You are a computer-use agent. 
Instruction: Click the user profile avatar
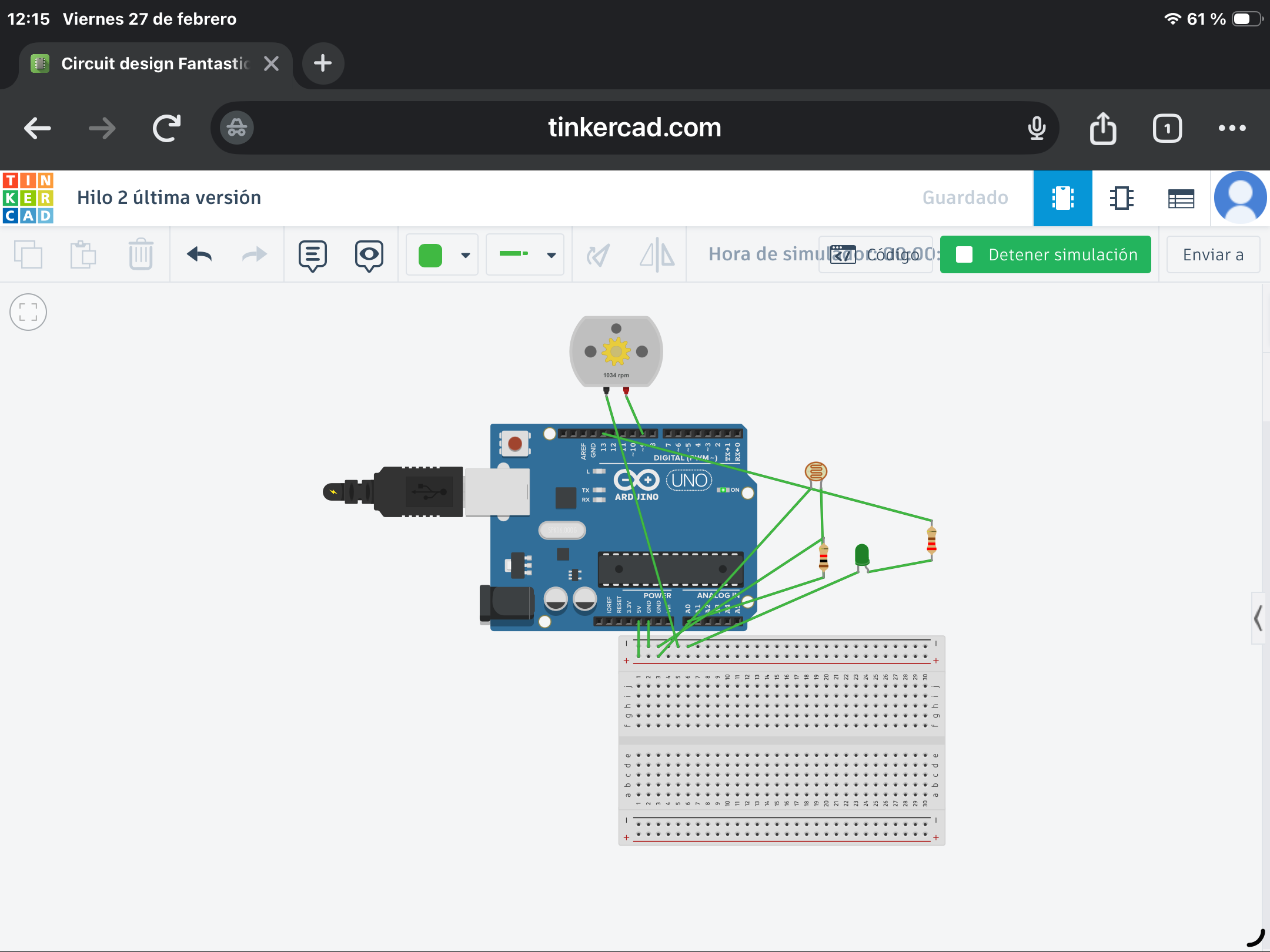1240,198
